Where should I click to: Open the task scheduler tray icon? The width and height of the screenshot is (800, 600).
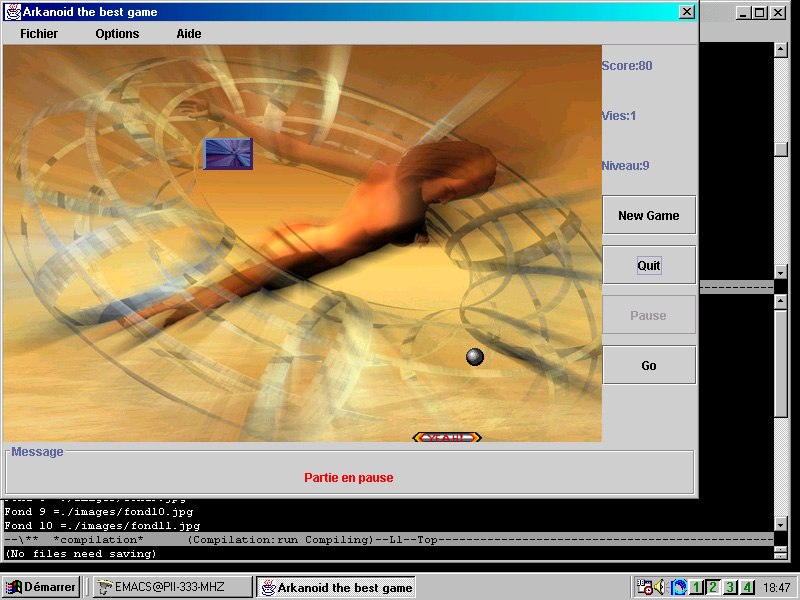point(645,587)
